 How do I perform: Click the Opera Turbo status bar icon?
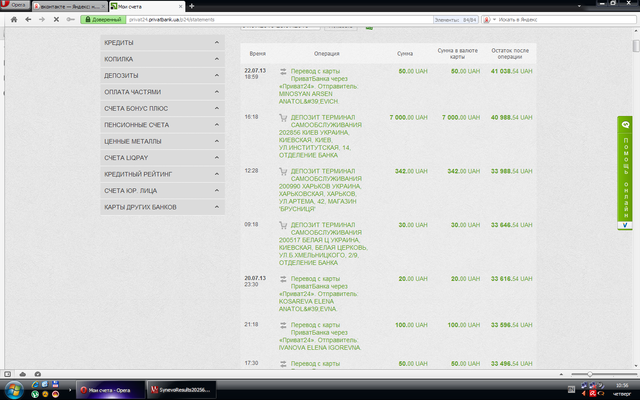(x=38, y=374)
